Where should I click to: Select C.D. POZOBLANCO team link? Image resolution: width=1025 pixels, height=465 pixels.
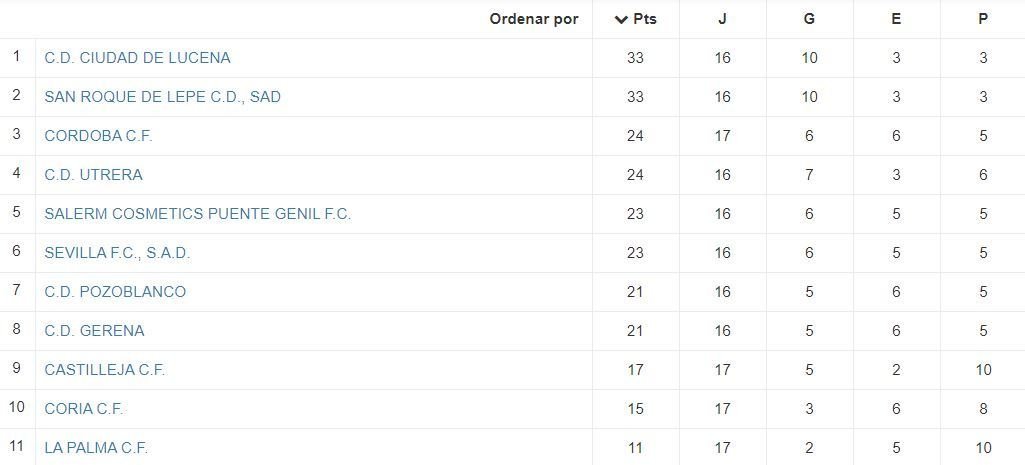(x=115, y=292)
